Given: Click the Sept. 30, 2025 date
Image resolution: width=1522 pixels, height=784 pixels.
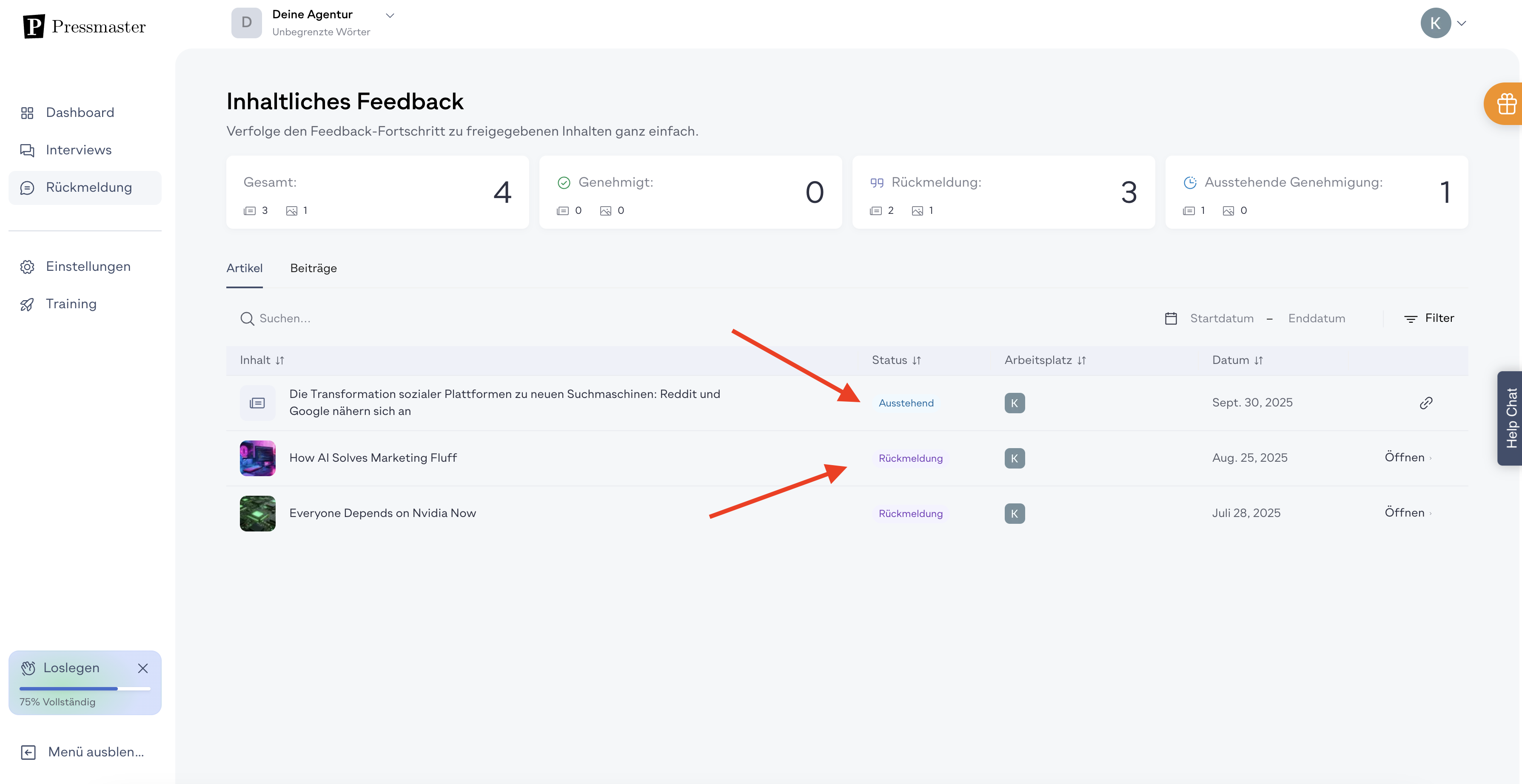Looking at the screenshot, I should click(1252, 403).
